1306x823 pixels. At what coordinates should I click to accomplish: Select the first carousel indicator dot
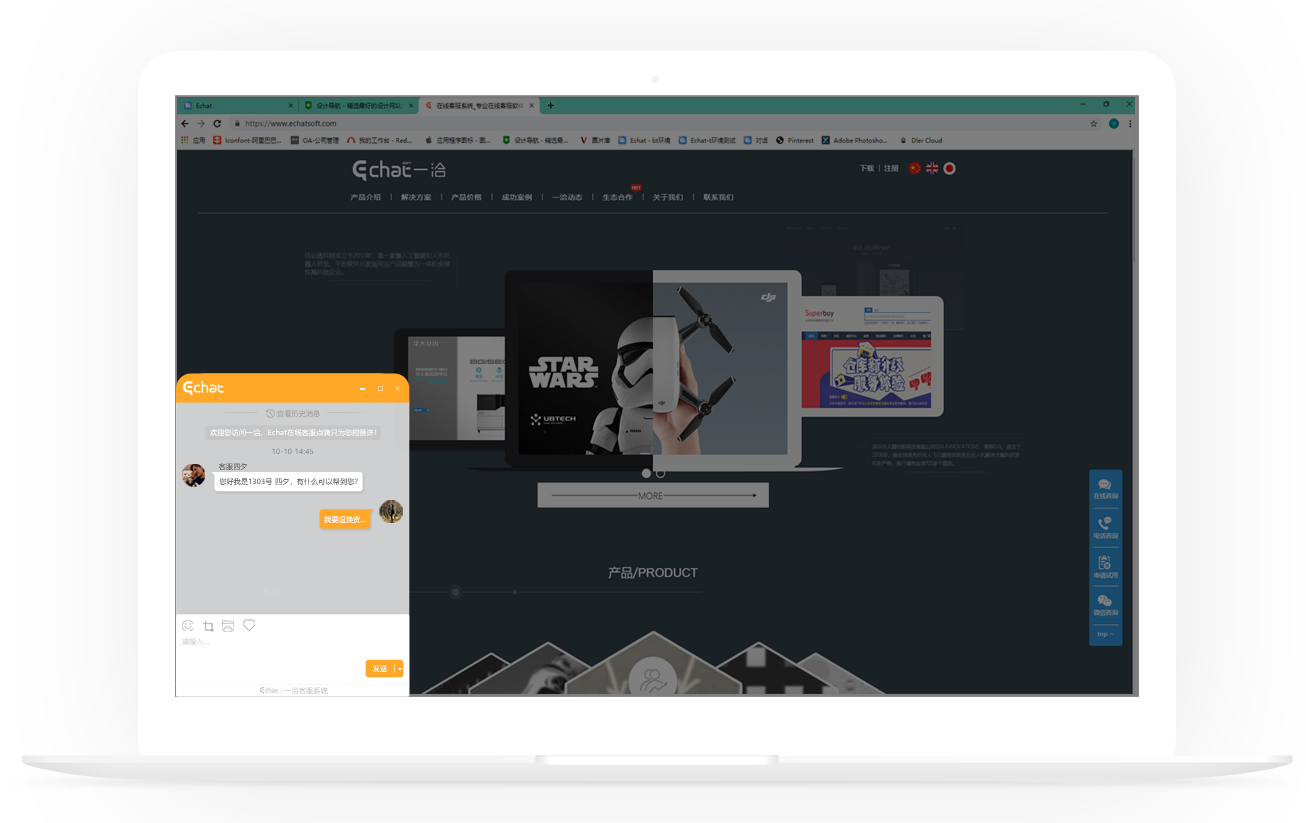tap(647, 473)
